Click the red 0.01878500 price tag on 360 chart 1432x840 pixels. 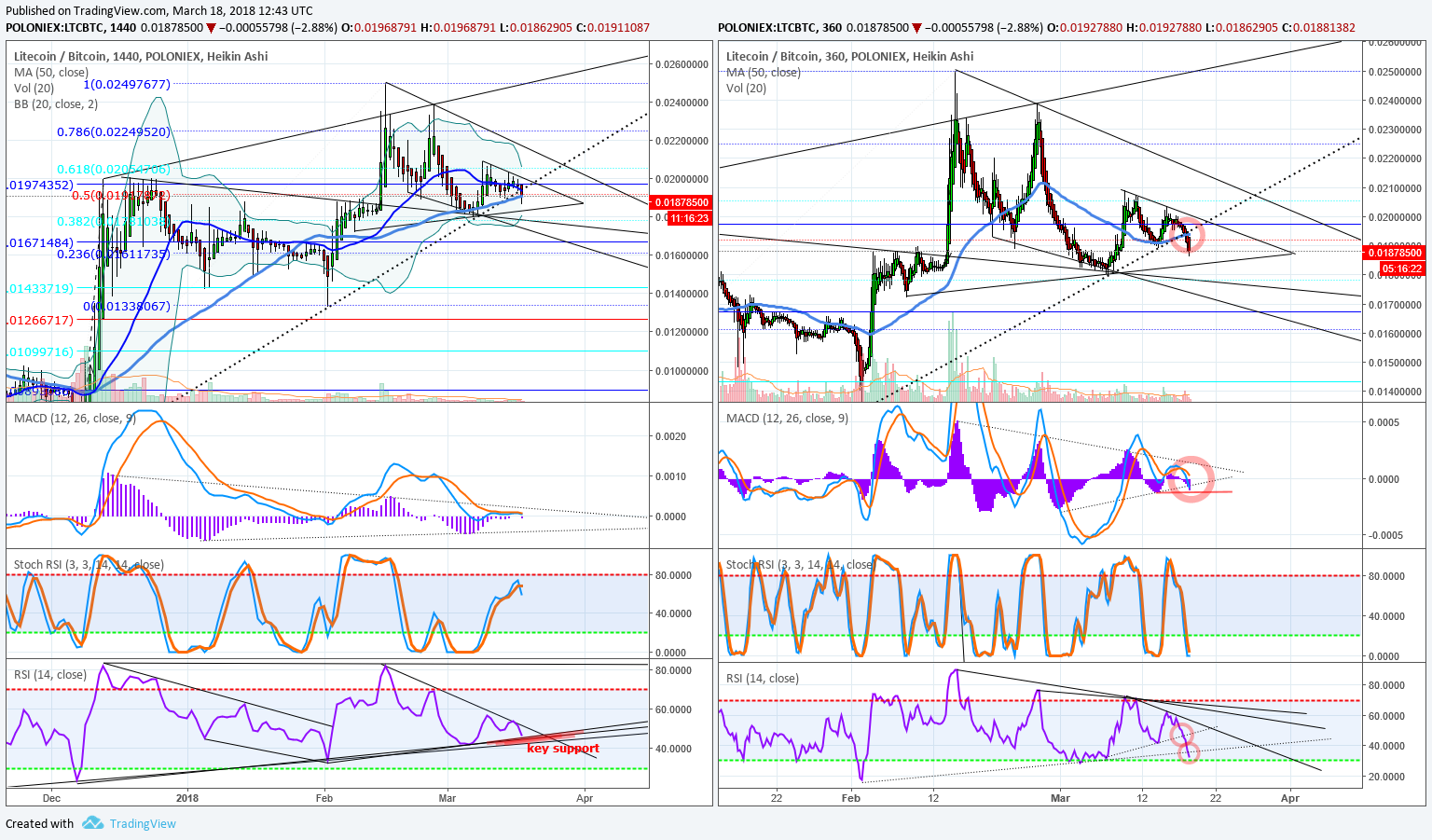point(1395,253)
